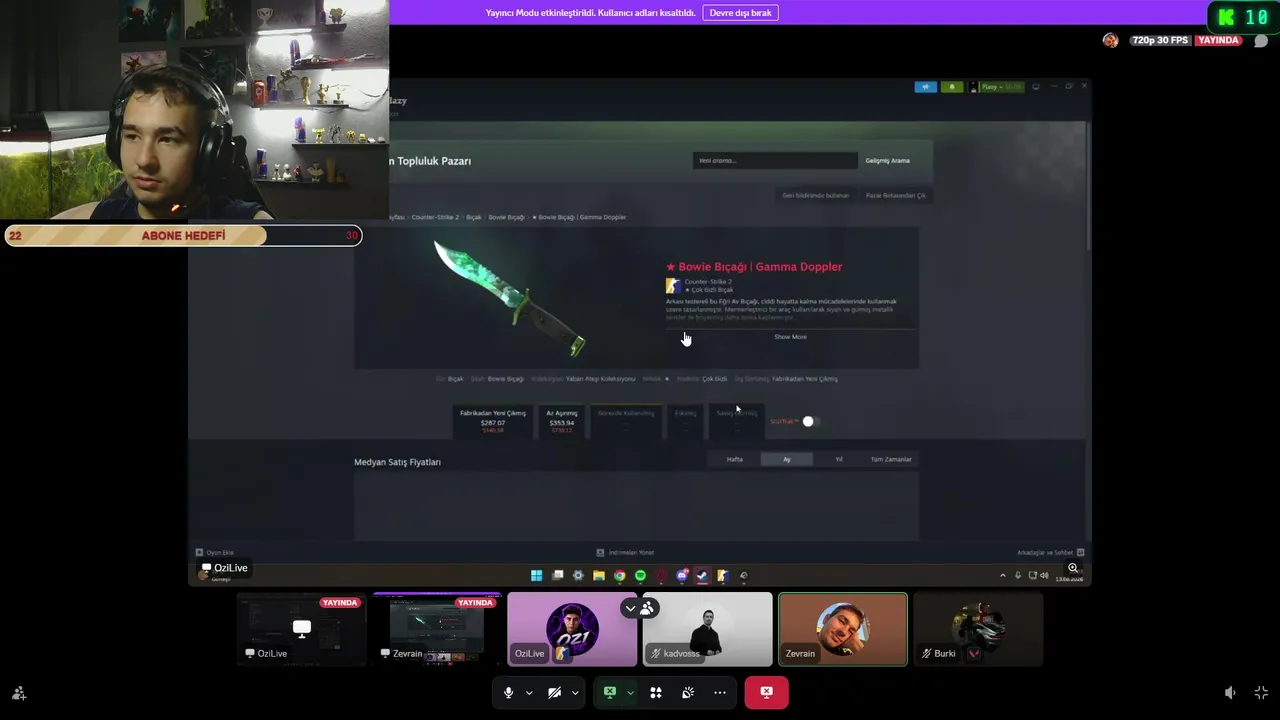Open Google Chrome in the shared taskbar
Viewport: 1280px width, 720px height.
(x=620, y=575)
